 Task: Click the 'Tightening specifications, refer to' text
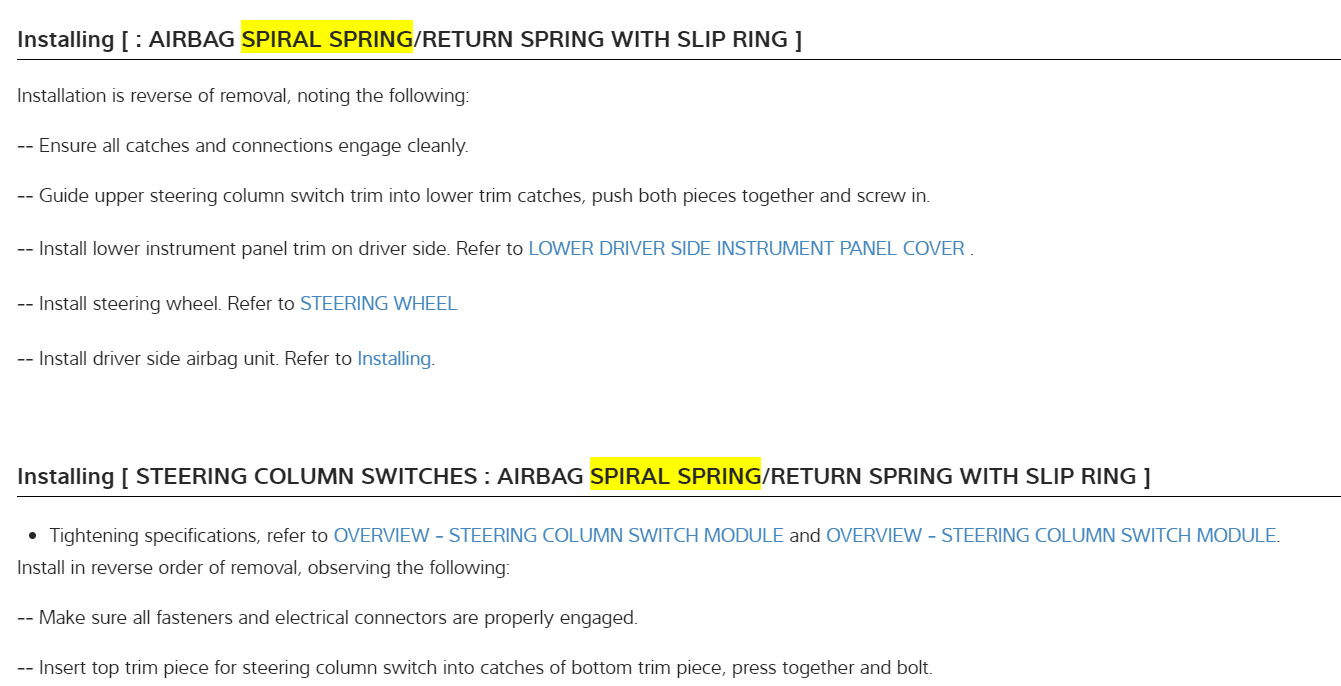(x=189, y=535)
